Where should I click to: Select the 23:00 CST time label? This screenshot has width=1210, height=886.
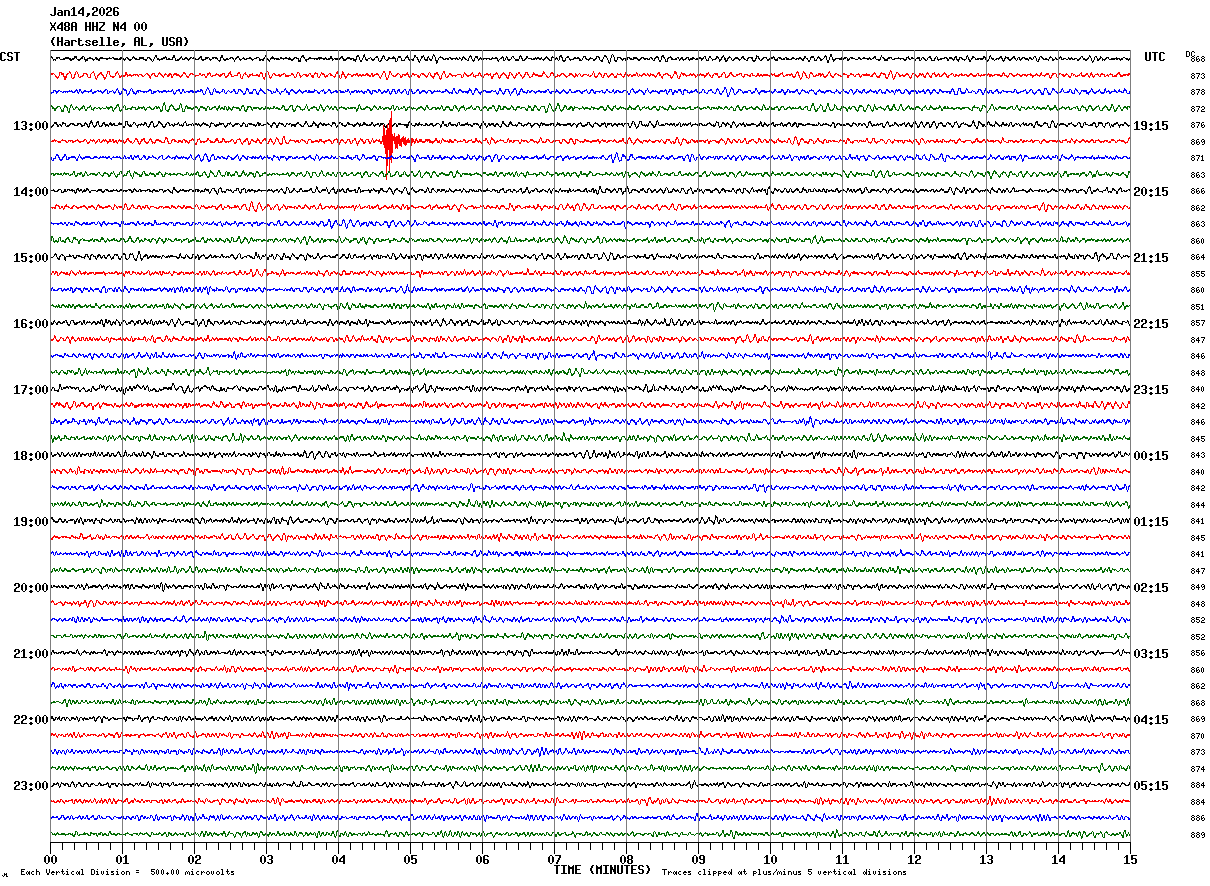30,786
